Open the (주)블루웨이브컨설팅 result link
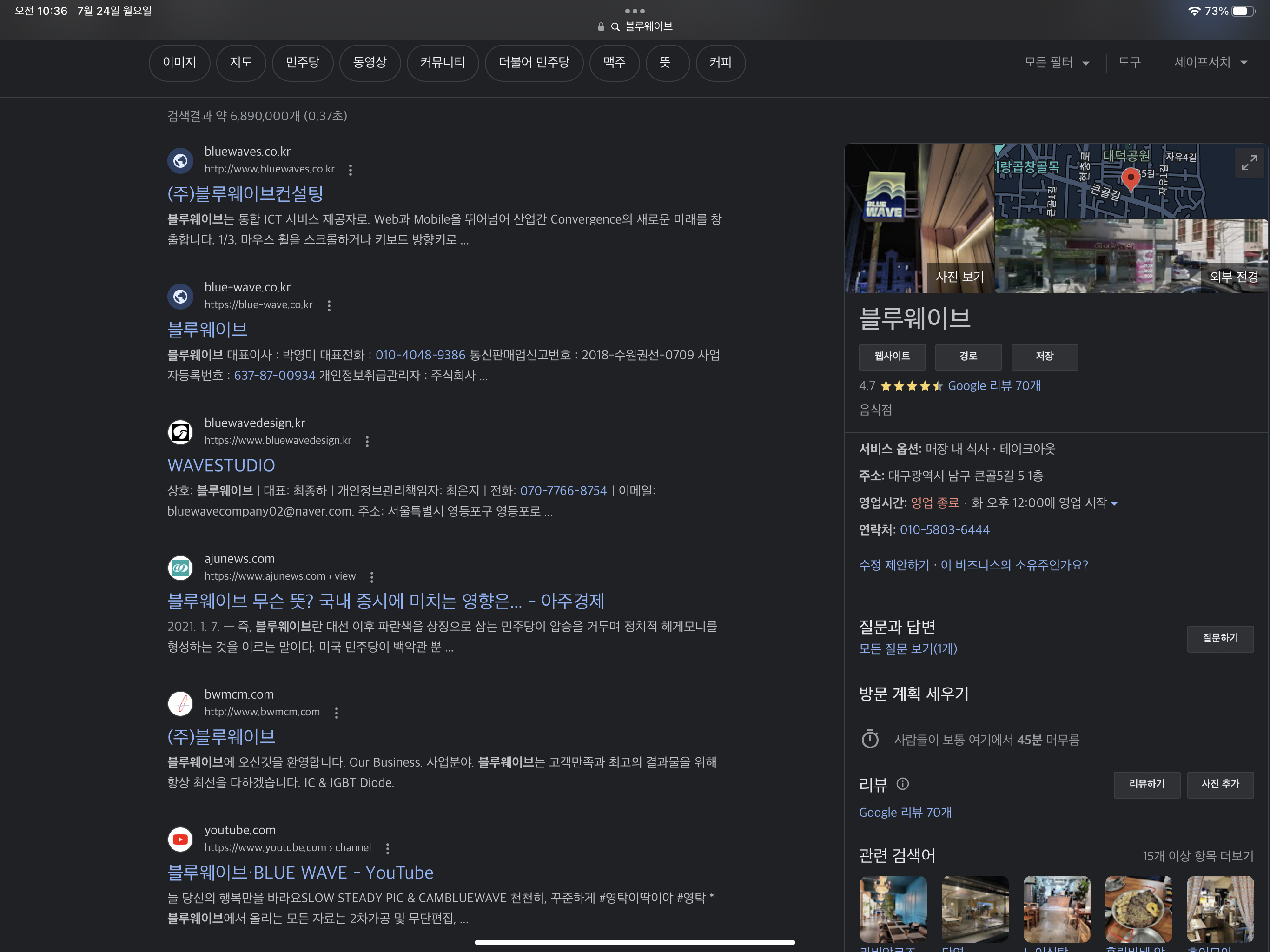Image resolution: width=1270 pixels, height=952 pixels. 245,194
